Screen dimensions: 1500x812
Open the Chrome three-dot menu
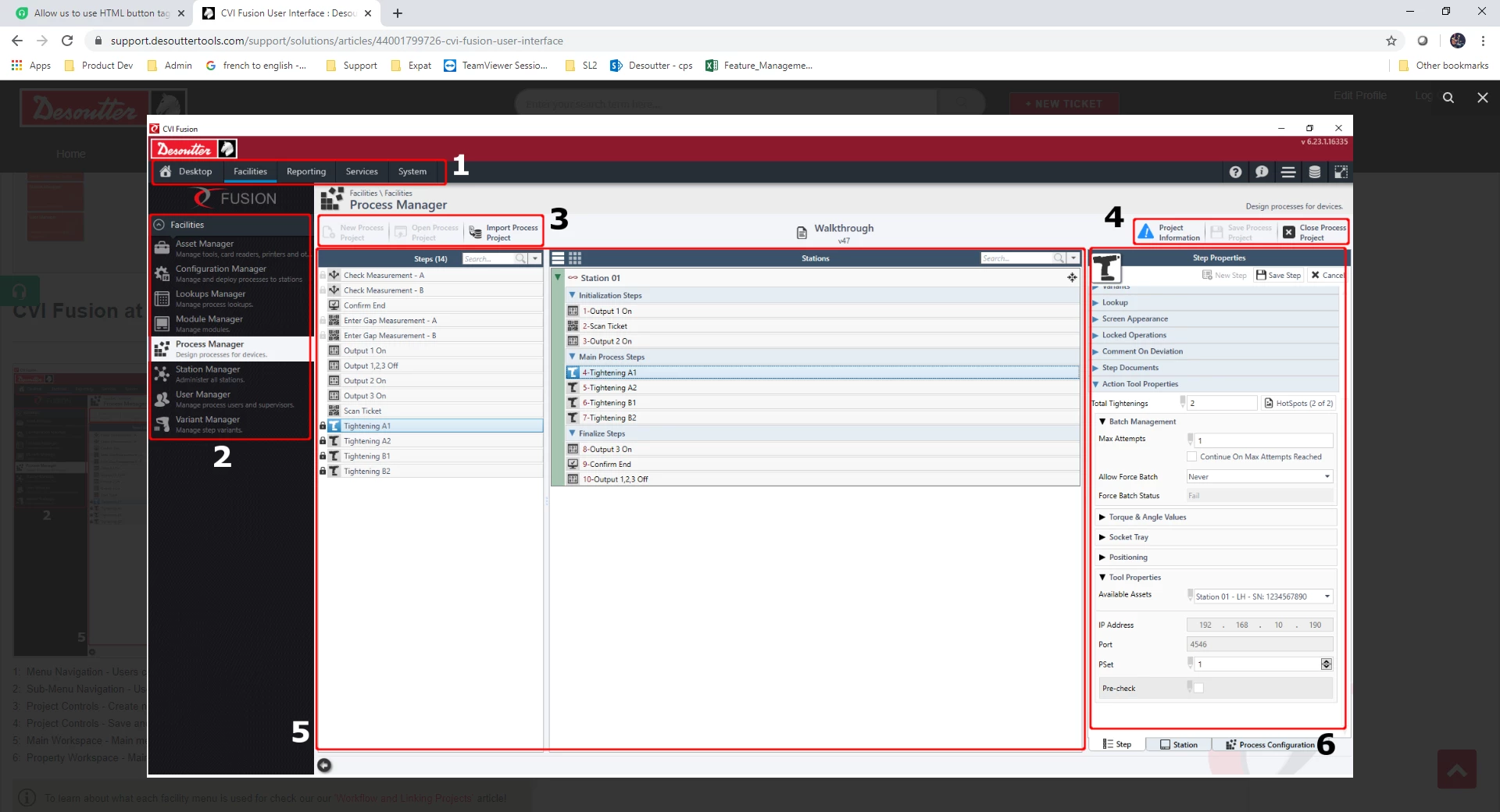1483,41
